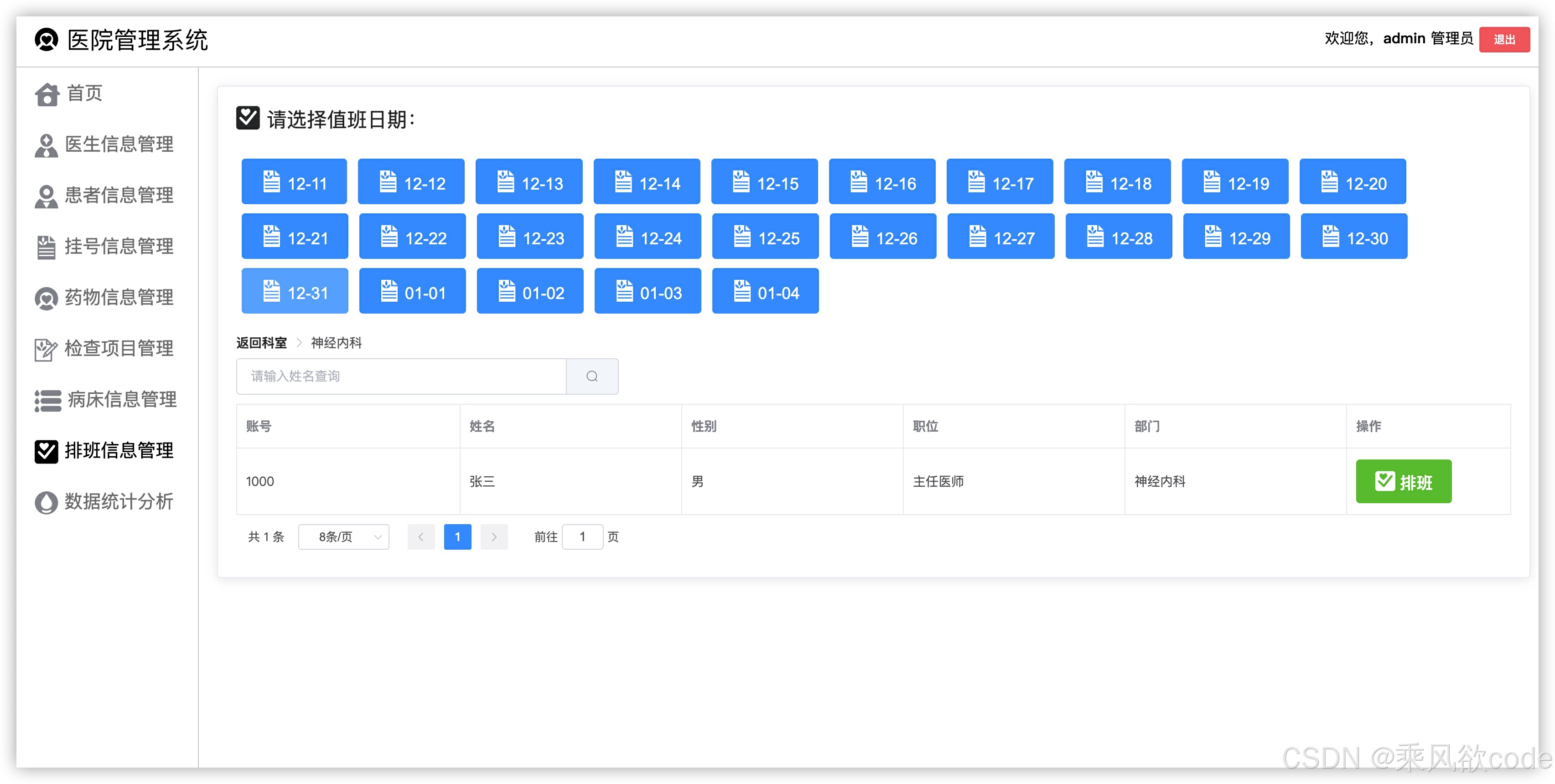Open the 8条/页 page size dropdown
This screenshot has height=784, width=1555.
[343, 537]
